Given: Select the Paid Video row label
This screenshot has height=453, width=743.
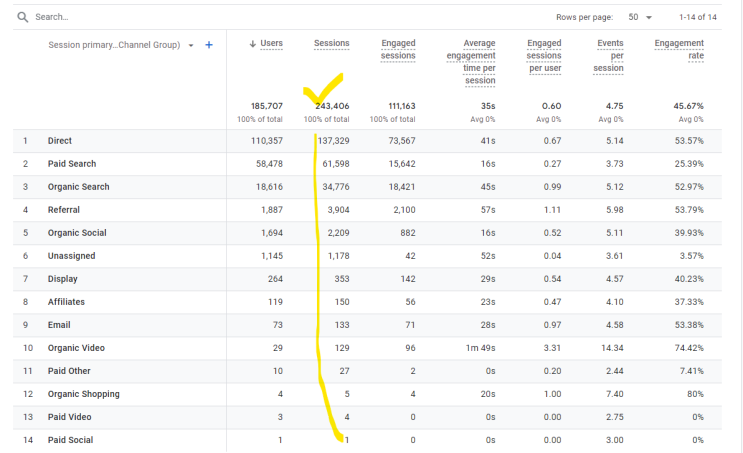Looking at the screenshot, I should 70,417.
